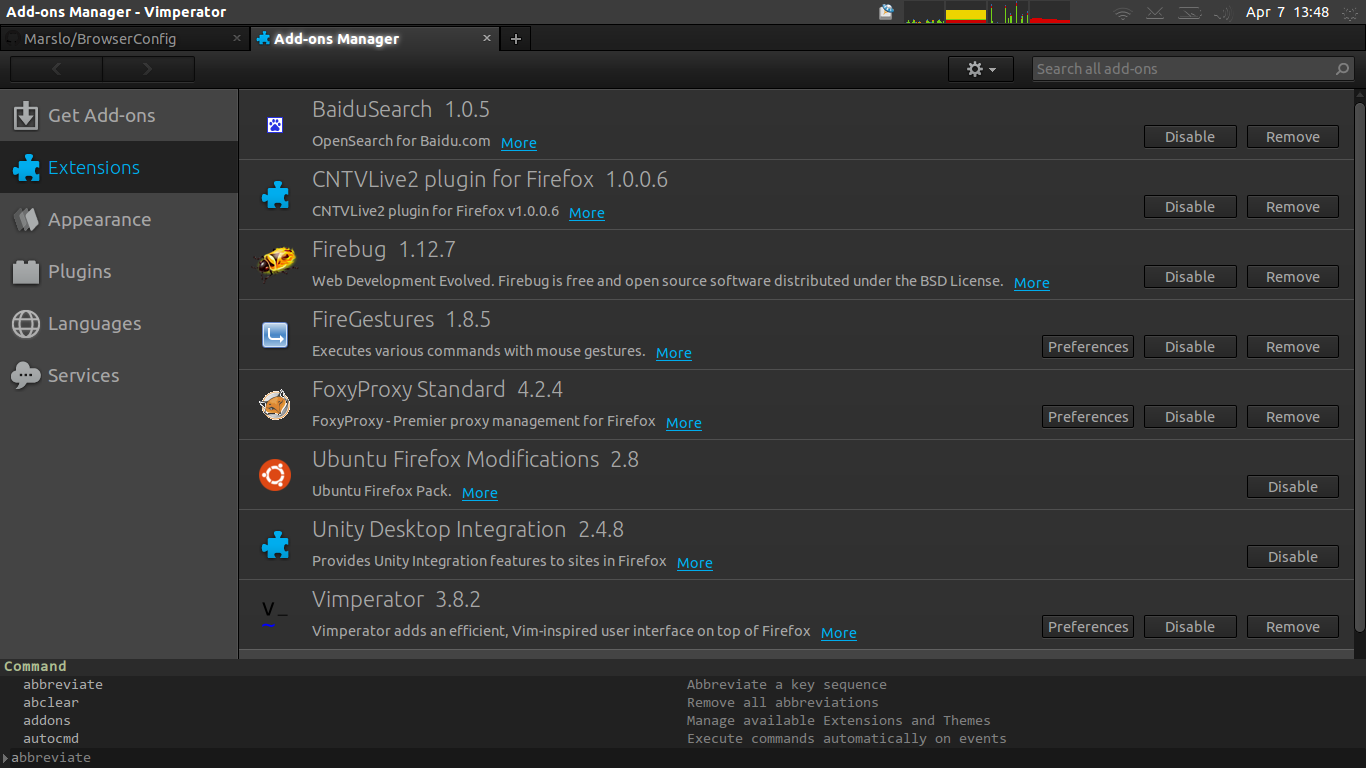The image size is (1366, 768).
Task: Click the FoxyProxy fox icon
Action: (275, 405)
